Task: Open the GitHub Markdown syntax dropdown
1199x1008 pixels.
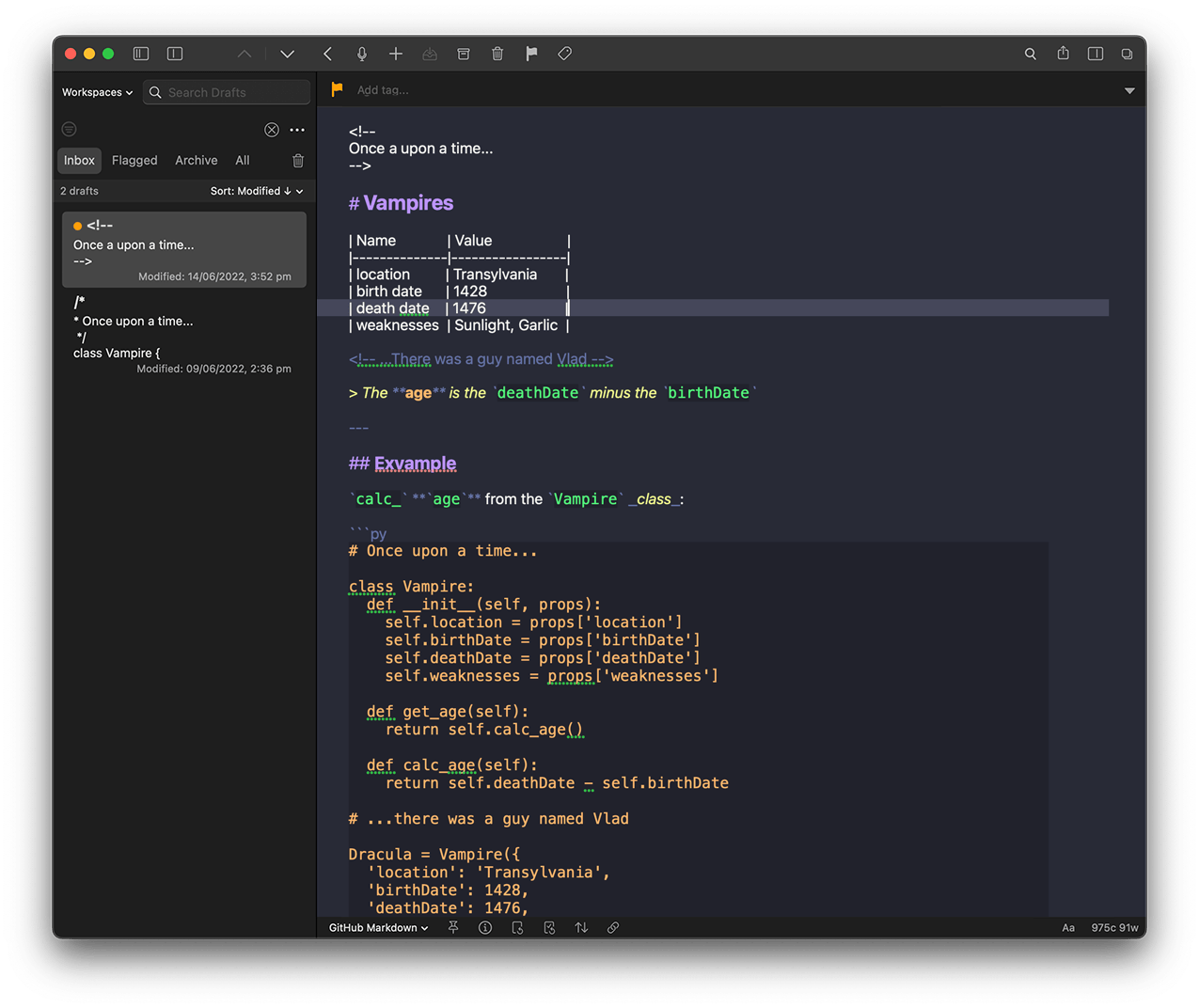Action: click(376, 927)
